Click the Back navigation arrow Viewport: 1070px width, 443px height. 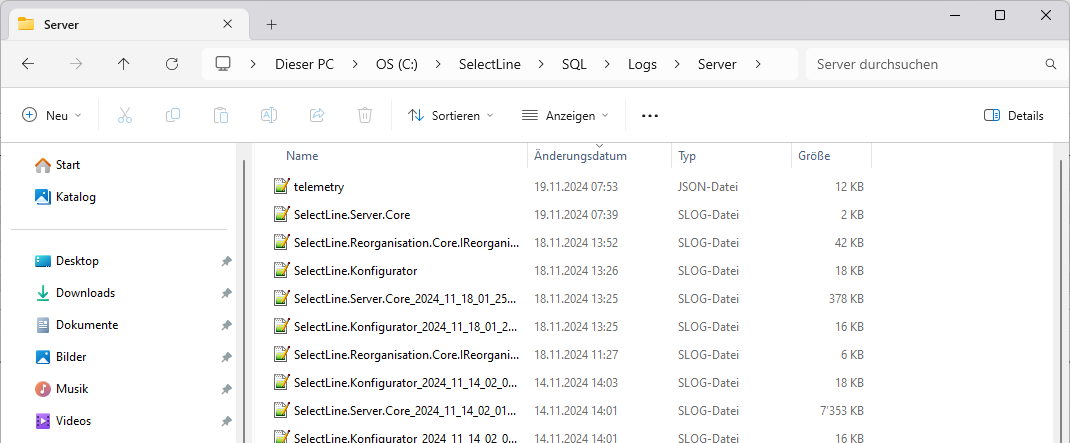pyautogui.click(x=27, y=64)
